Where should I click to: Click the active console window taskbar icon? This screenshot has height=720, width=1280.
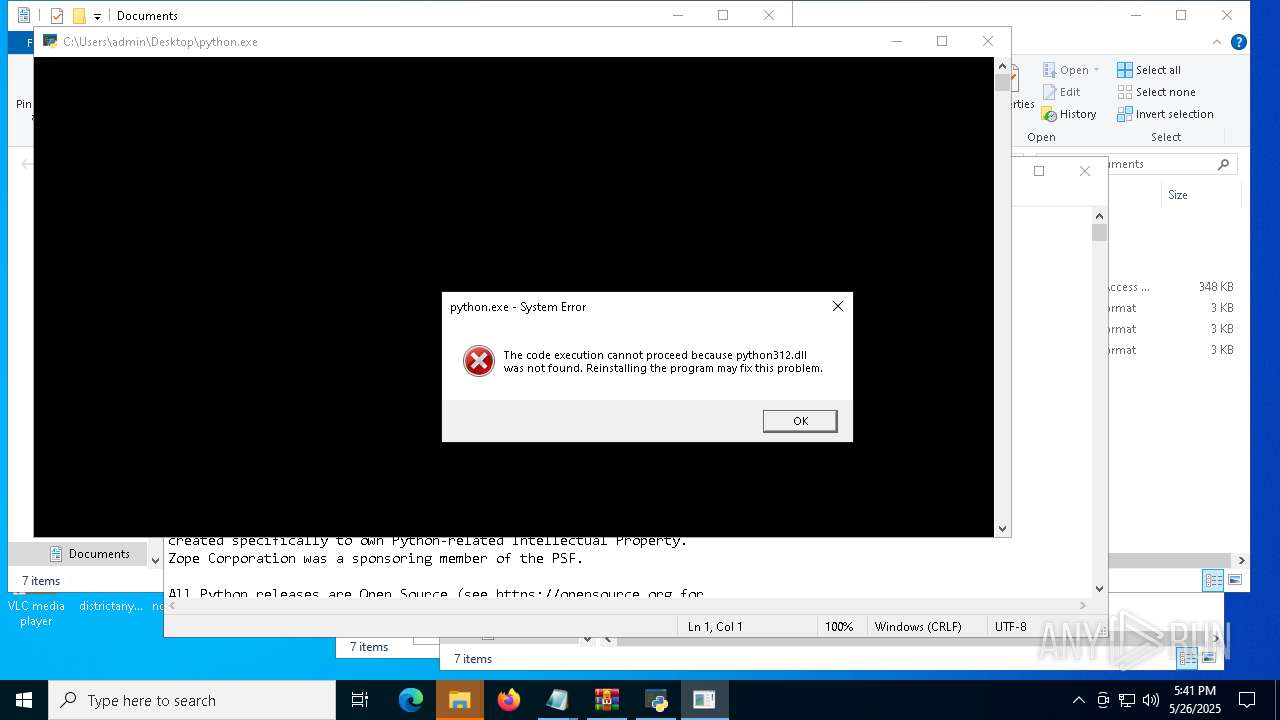pyautogui.click(x=705, y=700)
